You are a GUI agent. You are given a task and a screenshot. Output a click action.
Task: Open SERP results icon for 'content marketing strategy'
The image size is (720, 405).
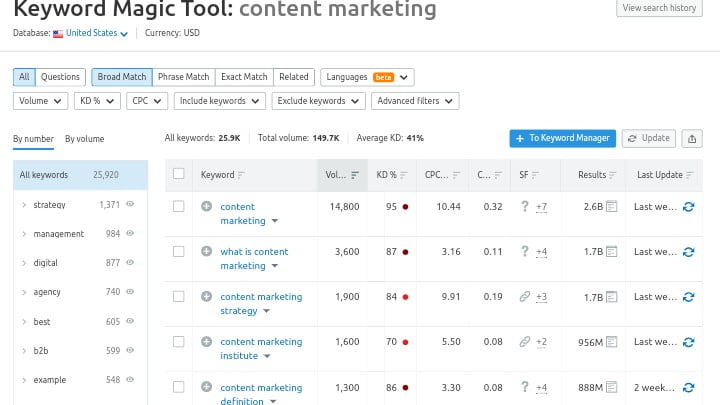point(612,297)
